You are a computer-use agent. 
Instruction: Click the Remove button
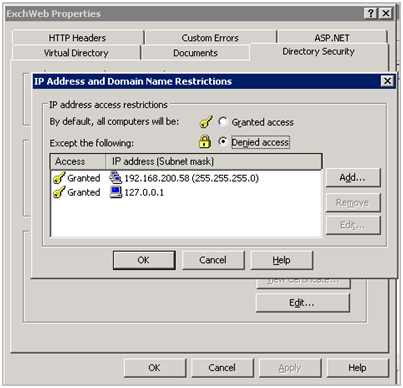click(353, 203)
